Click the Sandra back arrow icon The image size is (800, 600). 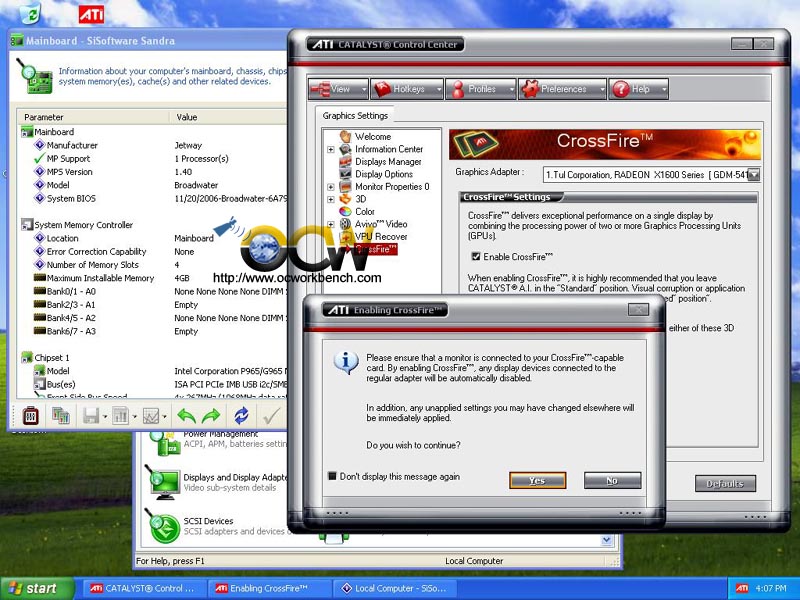click(187, 416)
